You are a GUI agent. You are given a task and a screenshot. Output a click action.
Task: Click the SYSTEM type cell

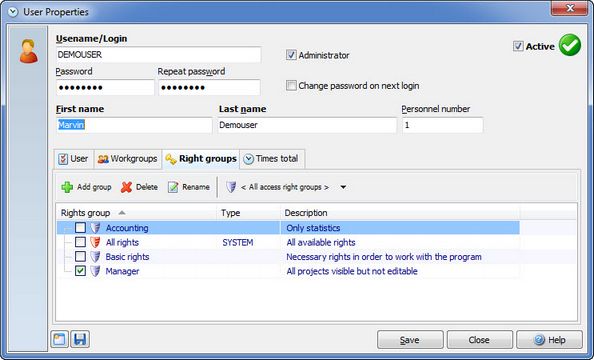tap(238, 242)
